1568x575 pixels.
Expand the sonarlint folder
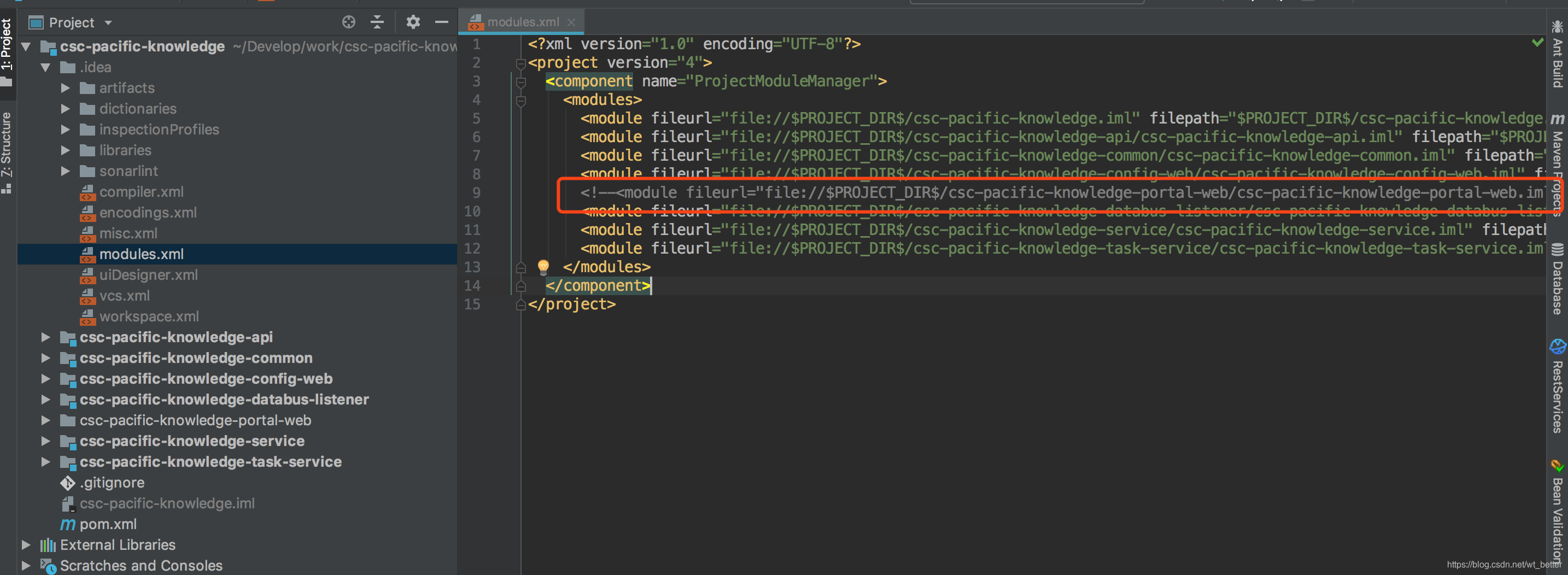[65, 171]
